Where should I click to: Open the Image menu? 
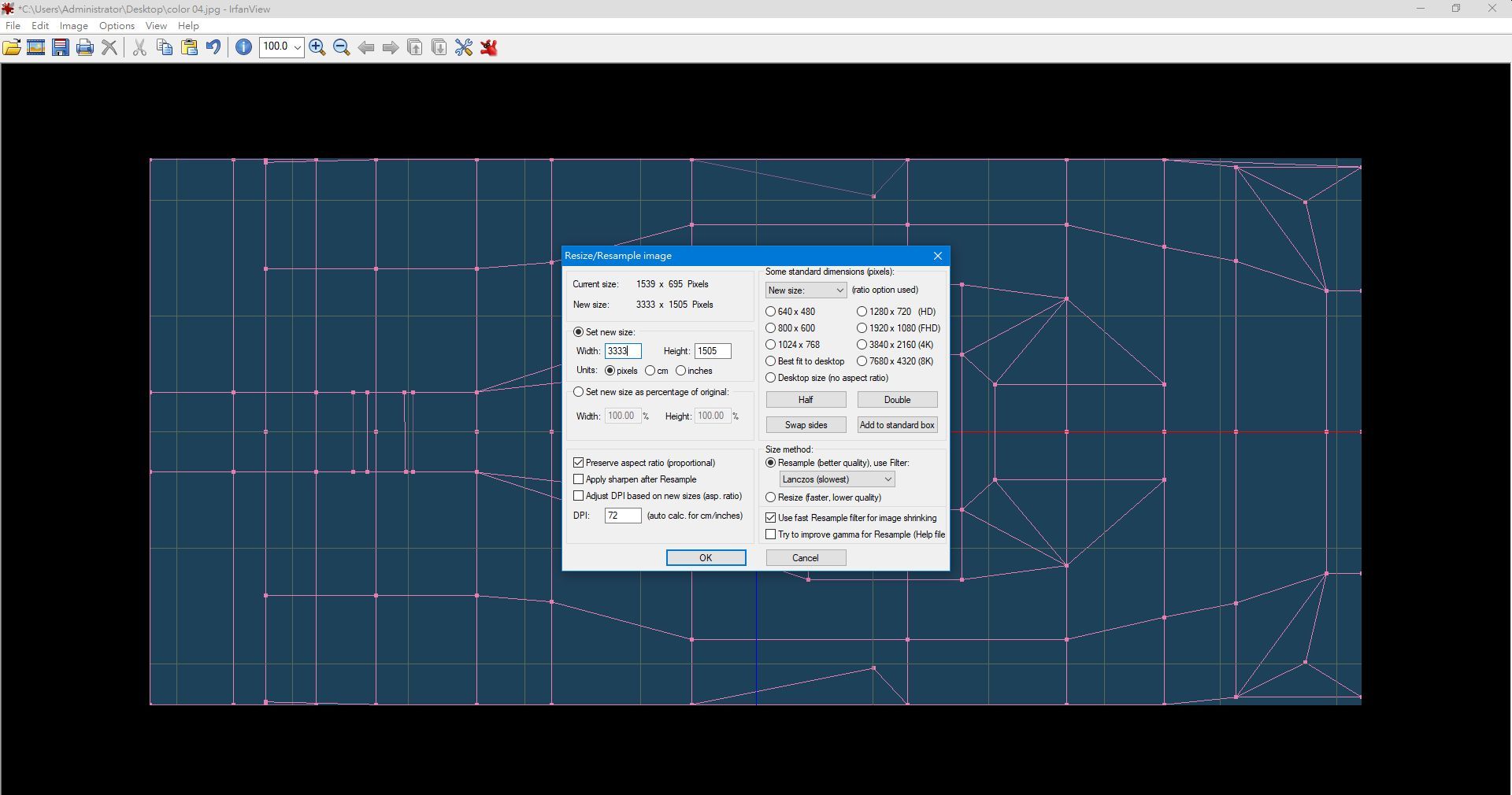(73, 26)
